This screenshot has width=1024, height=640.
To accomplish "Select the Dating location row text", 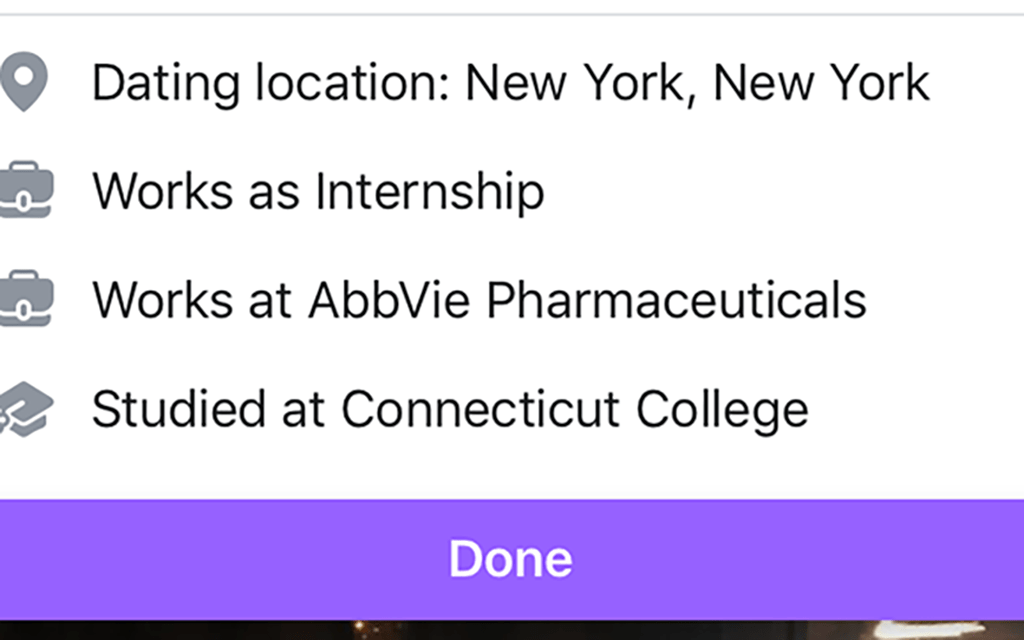I will pos(510,83).
